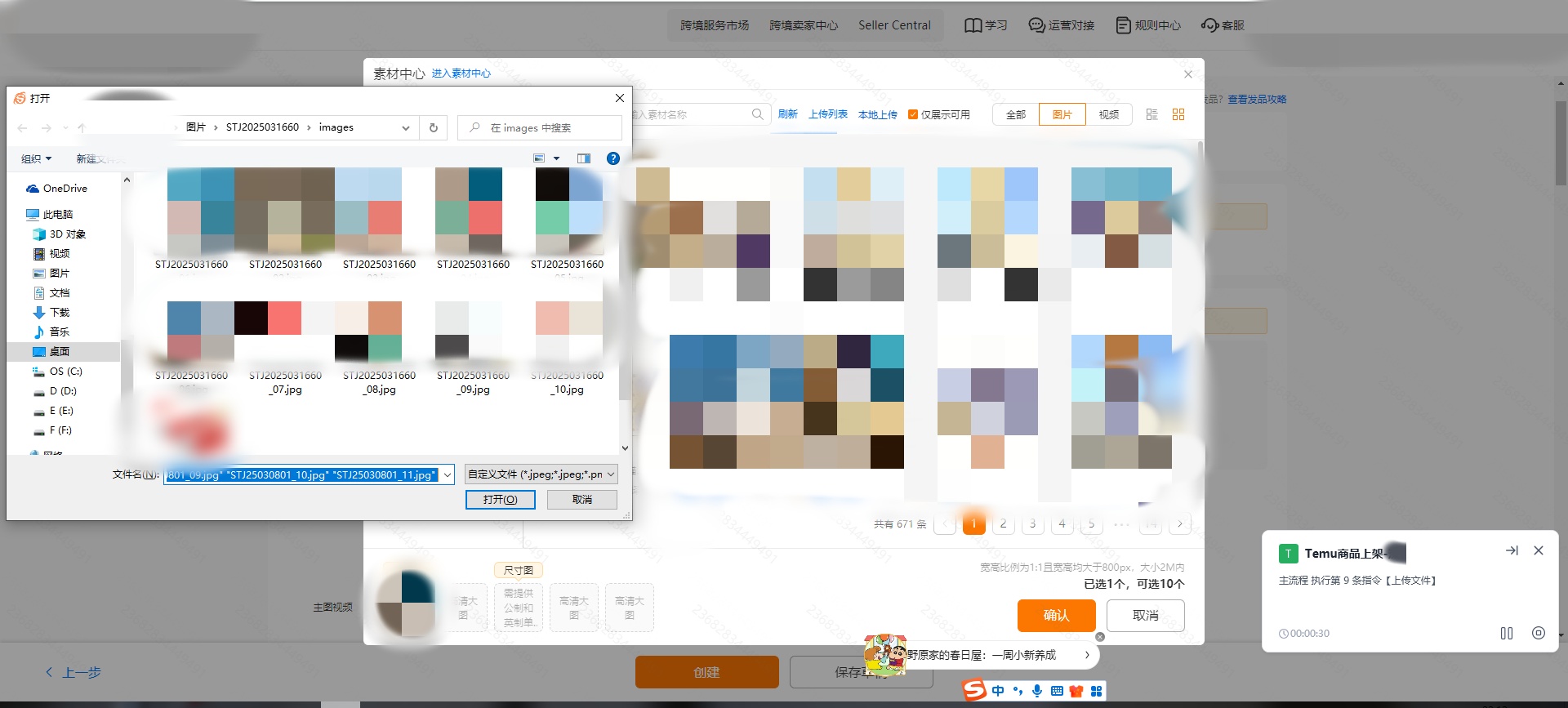Close the material center dialog
This screenshot has width=1568, height=708.
click(x=1188, y=74)
